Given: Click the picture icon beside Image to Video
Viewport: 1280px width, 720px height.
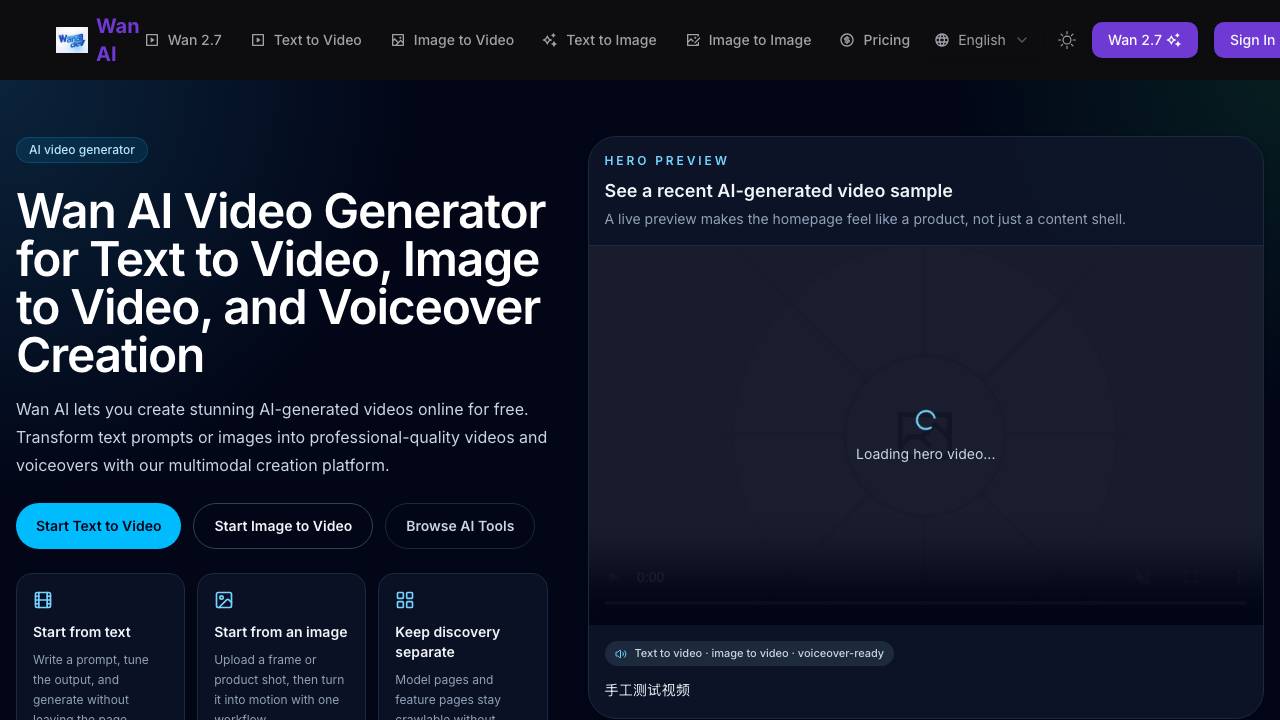Looking at the screenshot, I should (398, 40).
